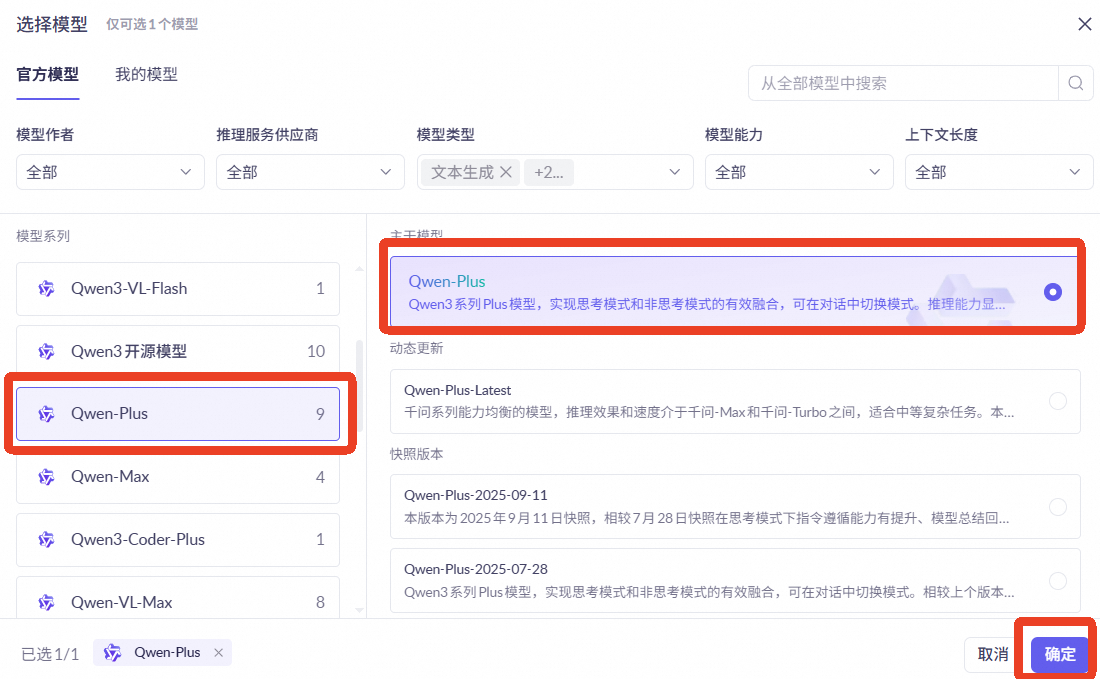Select the Qwen-Plus-2025-09-11 snapshot radio
The width and height of the screenshot is (1100, 679).
click(x=1057, y=506)
